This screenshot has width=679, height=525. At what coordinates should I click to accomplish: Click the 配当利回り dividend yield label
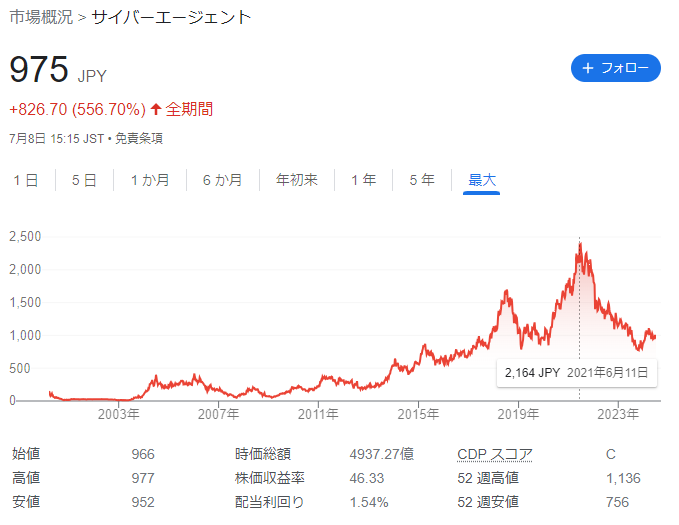tap(269, 502)
